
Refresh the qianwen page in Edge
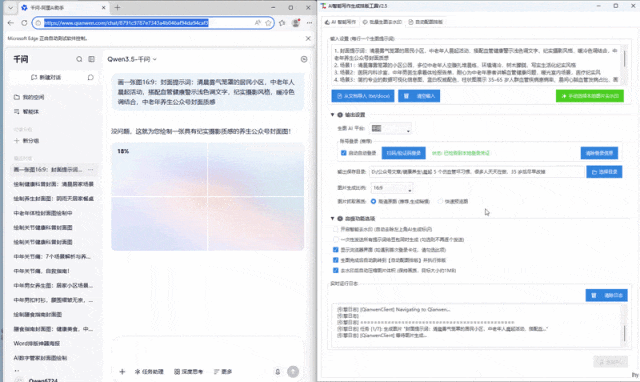24,23
